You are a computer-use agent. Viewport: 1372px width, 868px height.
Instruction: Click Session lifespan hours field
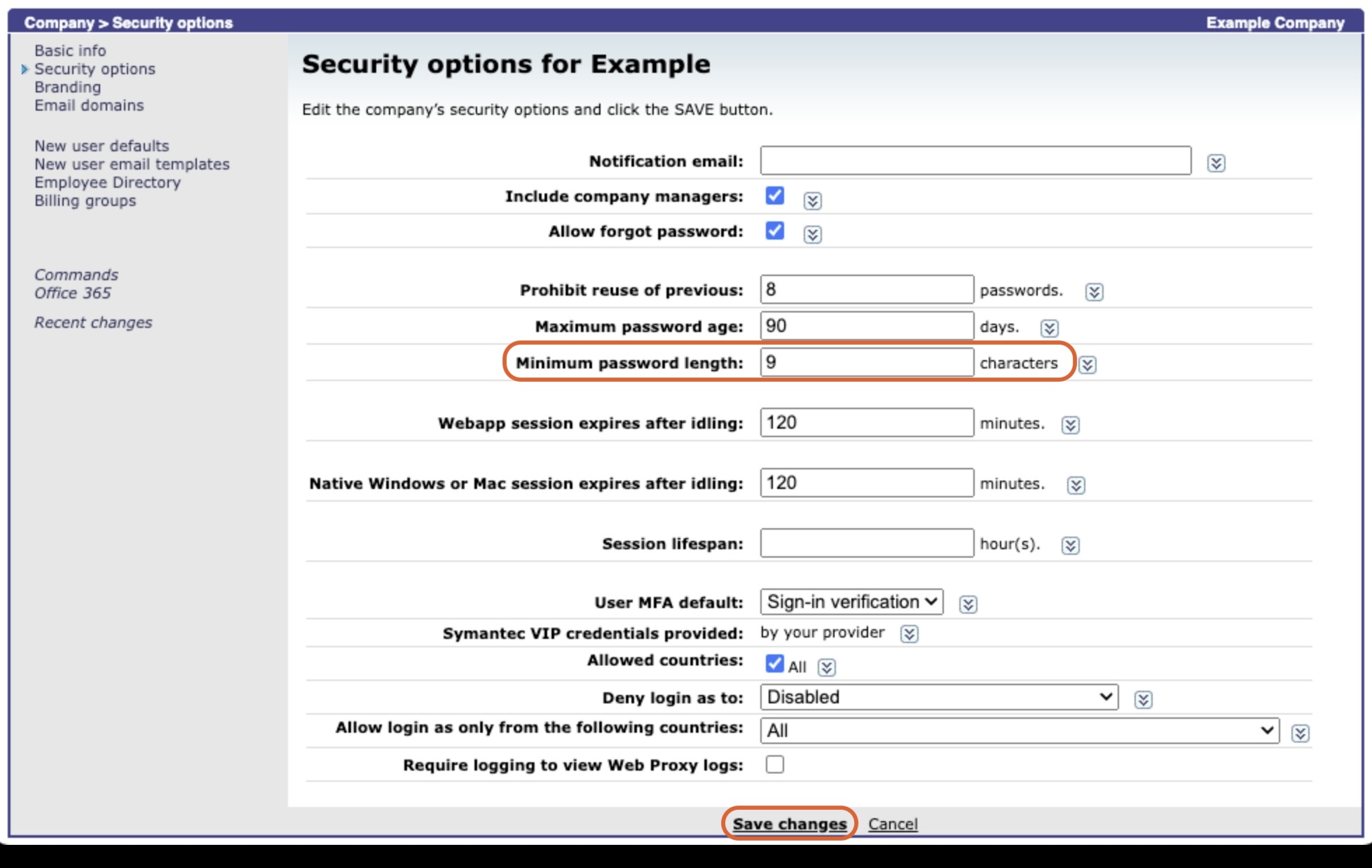[867, 543]
